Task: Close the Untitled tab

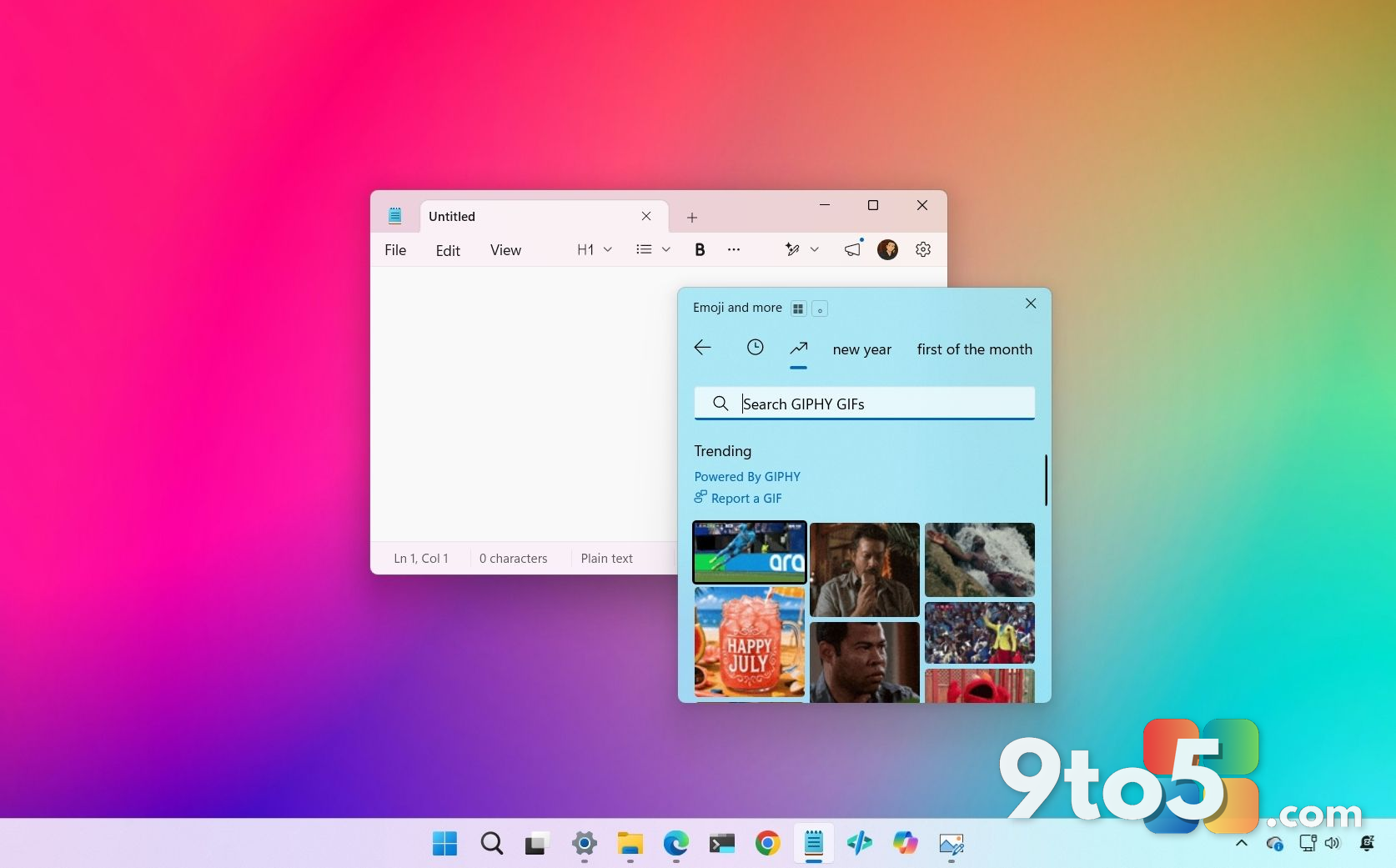Action: 646,216
